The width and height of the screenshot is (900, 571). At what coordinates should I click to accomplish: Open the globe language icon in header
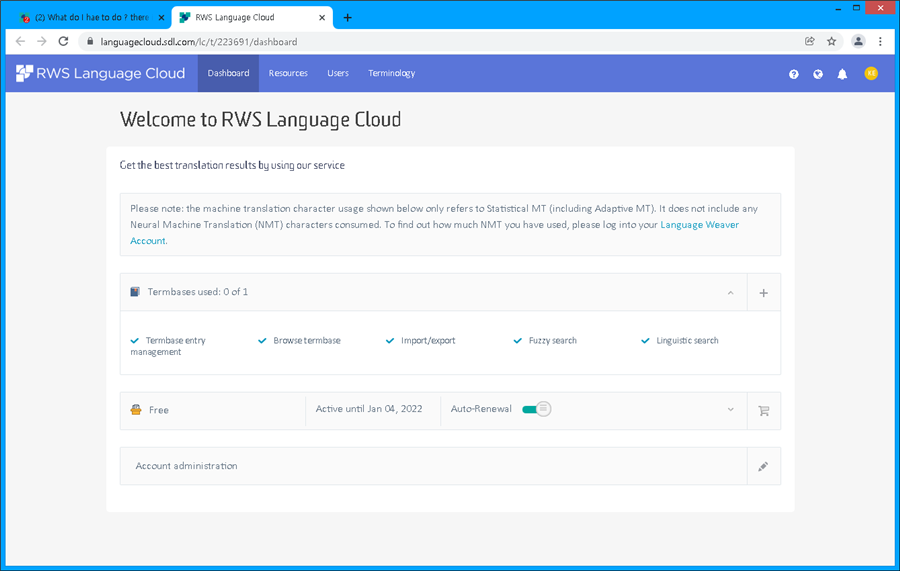[x=818, y=74]
